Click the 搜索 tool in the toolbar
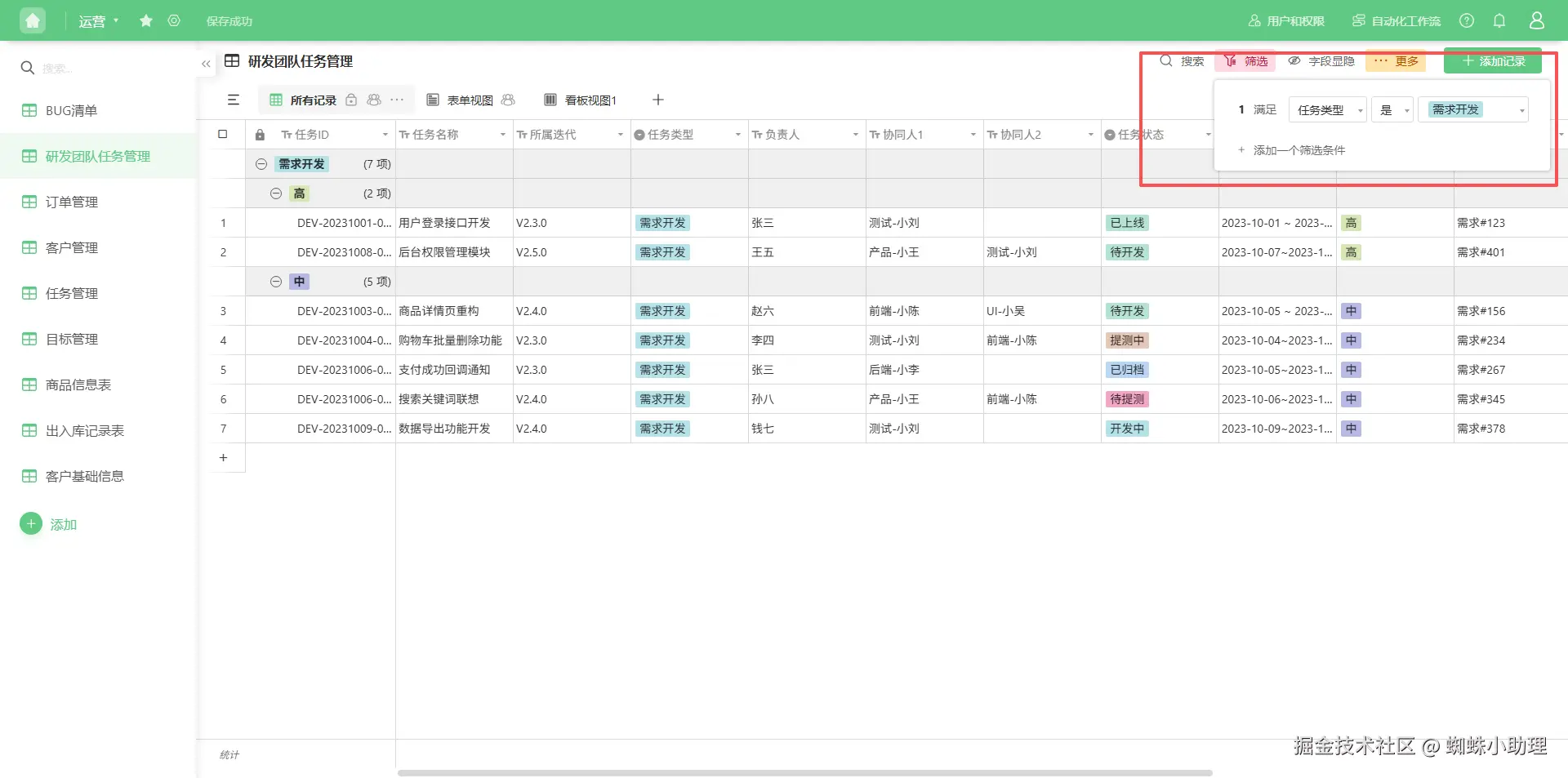The height and width of the screenshot is (778, 1568). (1182, 61)
